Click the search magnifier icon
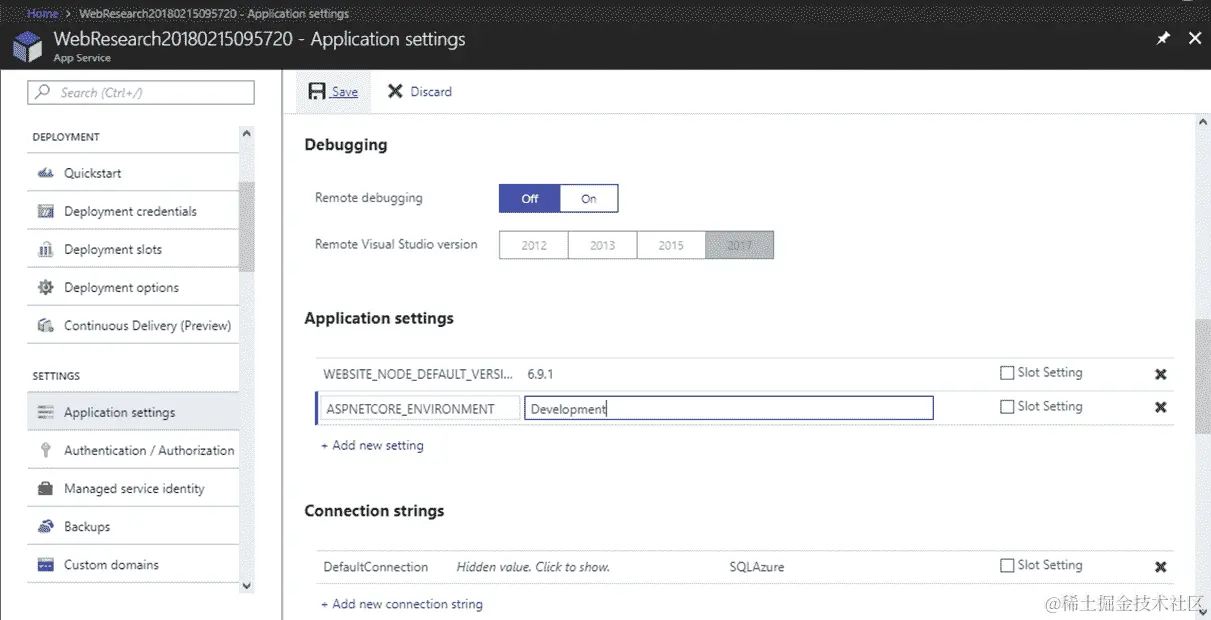 [x=42, y=92]
